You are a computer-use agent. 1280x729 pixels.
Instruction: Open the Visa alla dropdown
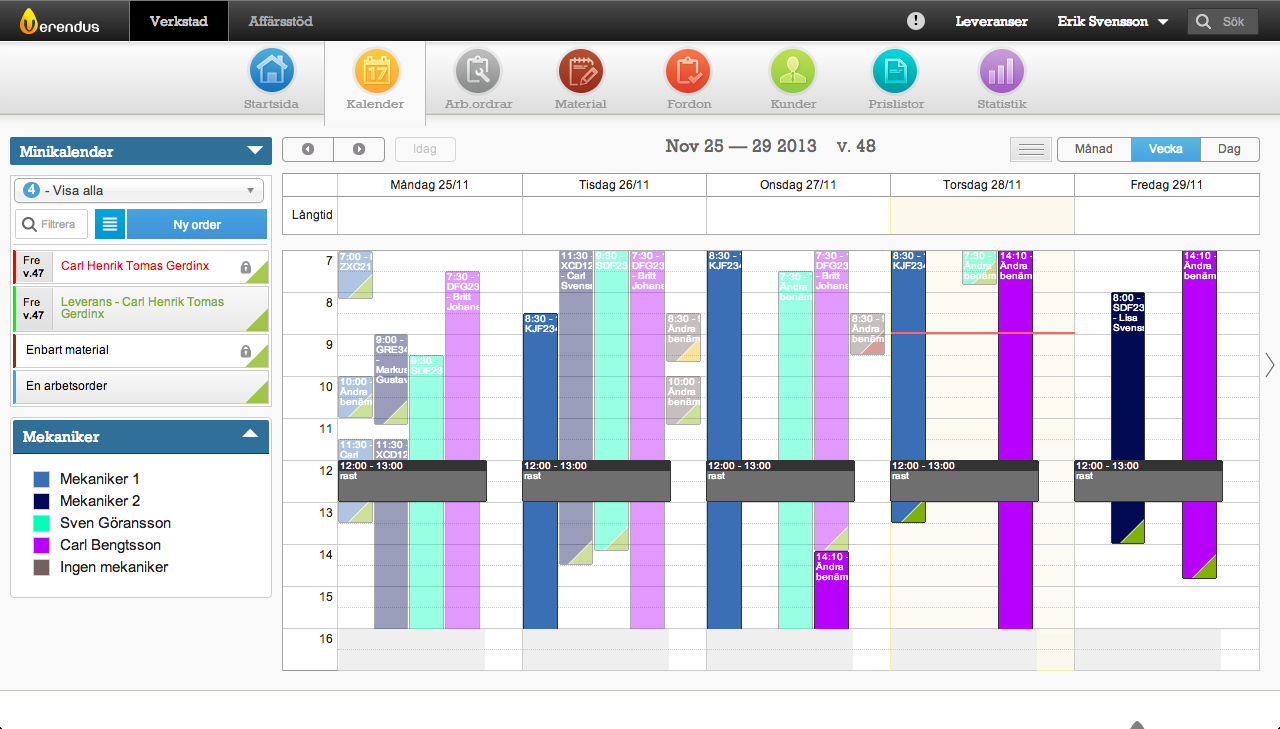pyautogui.click(x=139, y=191)
